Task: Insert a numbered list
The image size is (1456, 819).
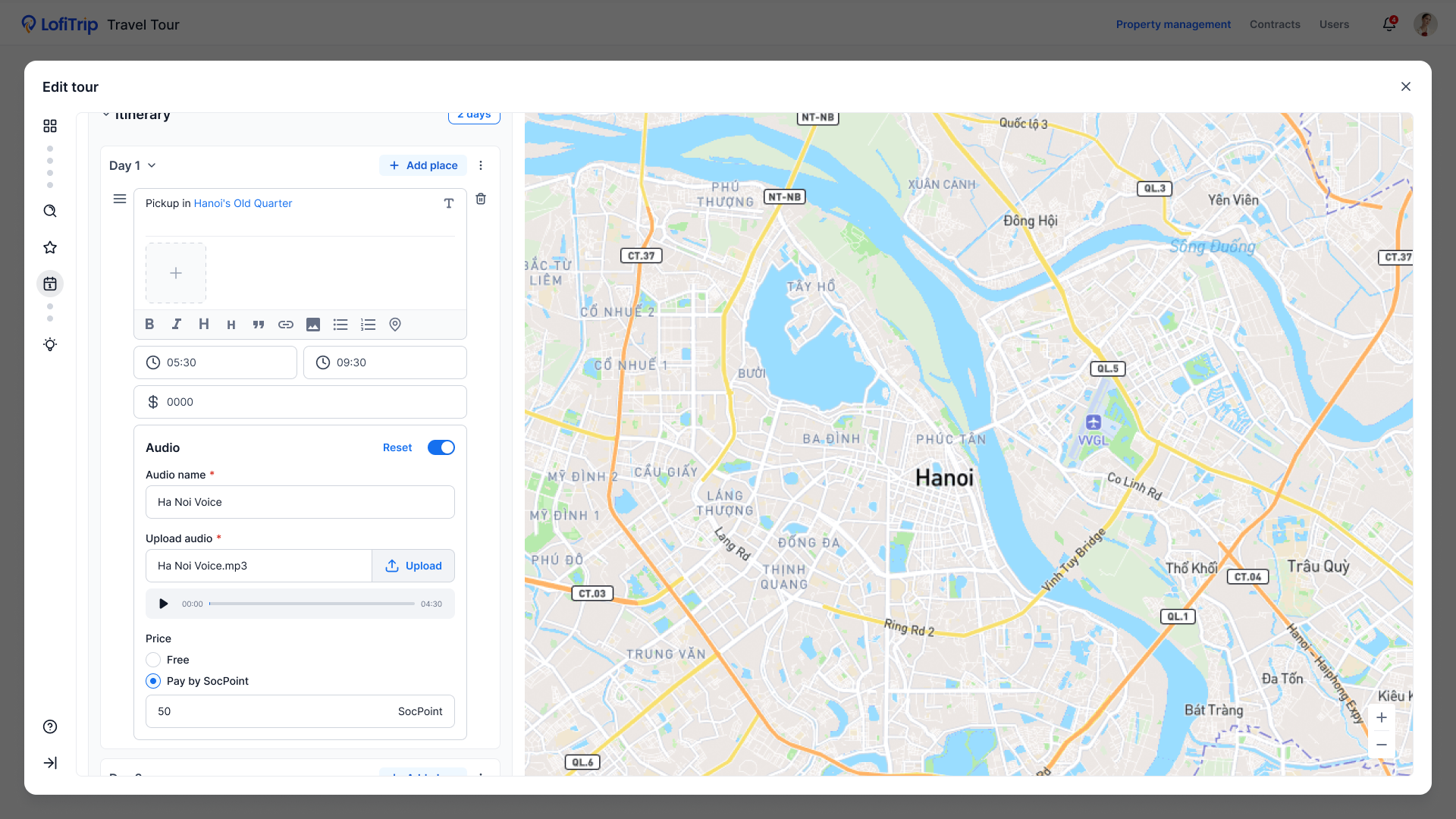Action: 368,325
